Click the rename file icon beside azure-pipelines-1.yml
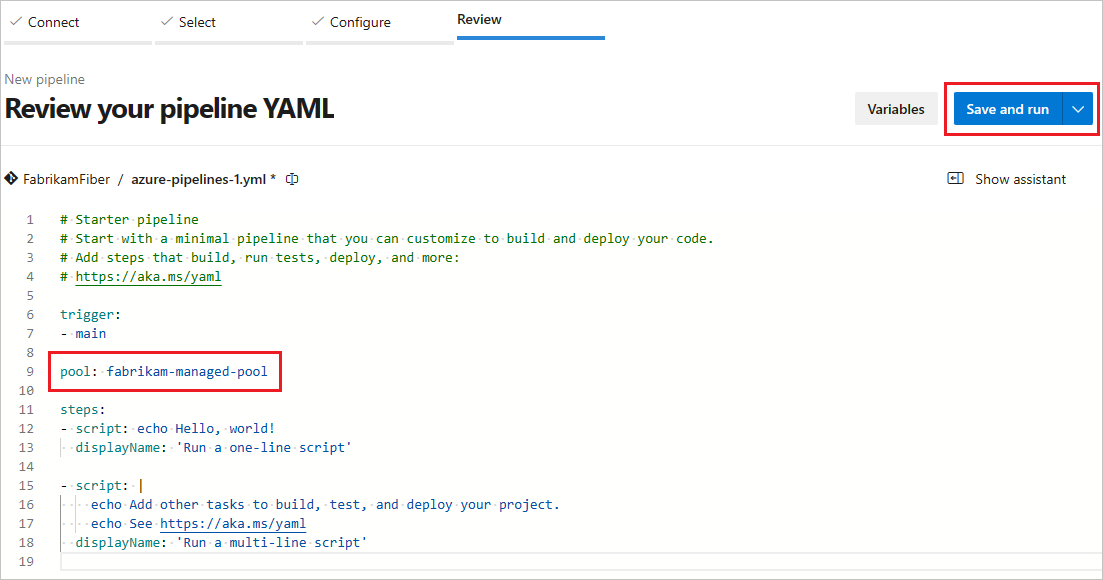 292,179
